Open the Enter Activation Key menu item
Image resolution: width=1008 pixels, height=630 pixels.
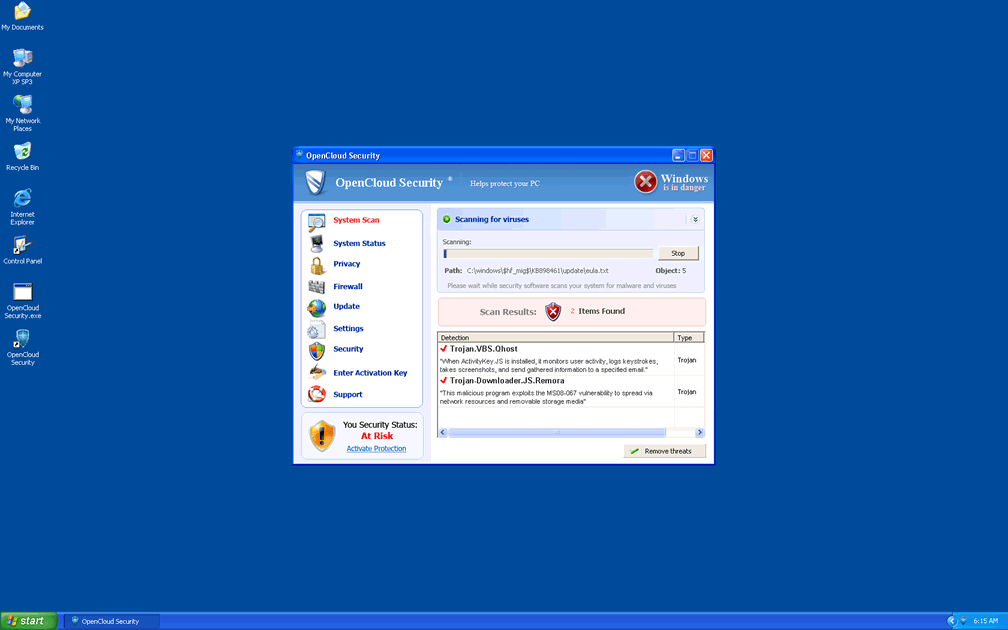pyautogui.click(x=370, y=373)
